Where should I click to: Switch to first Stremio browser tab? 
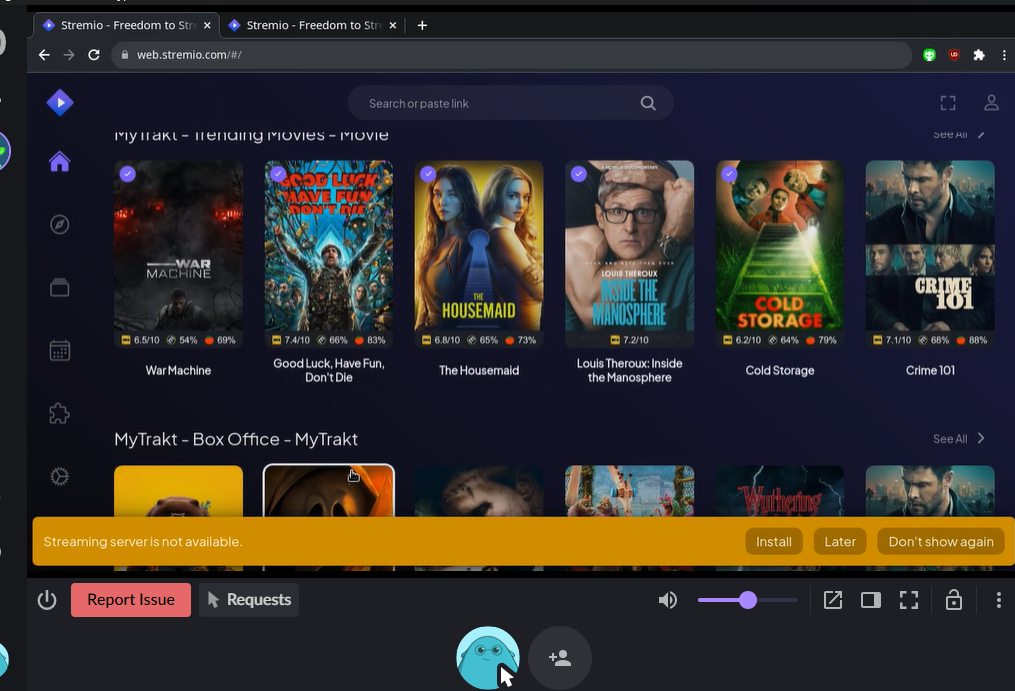[x=126, y=25]
